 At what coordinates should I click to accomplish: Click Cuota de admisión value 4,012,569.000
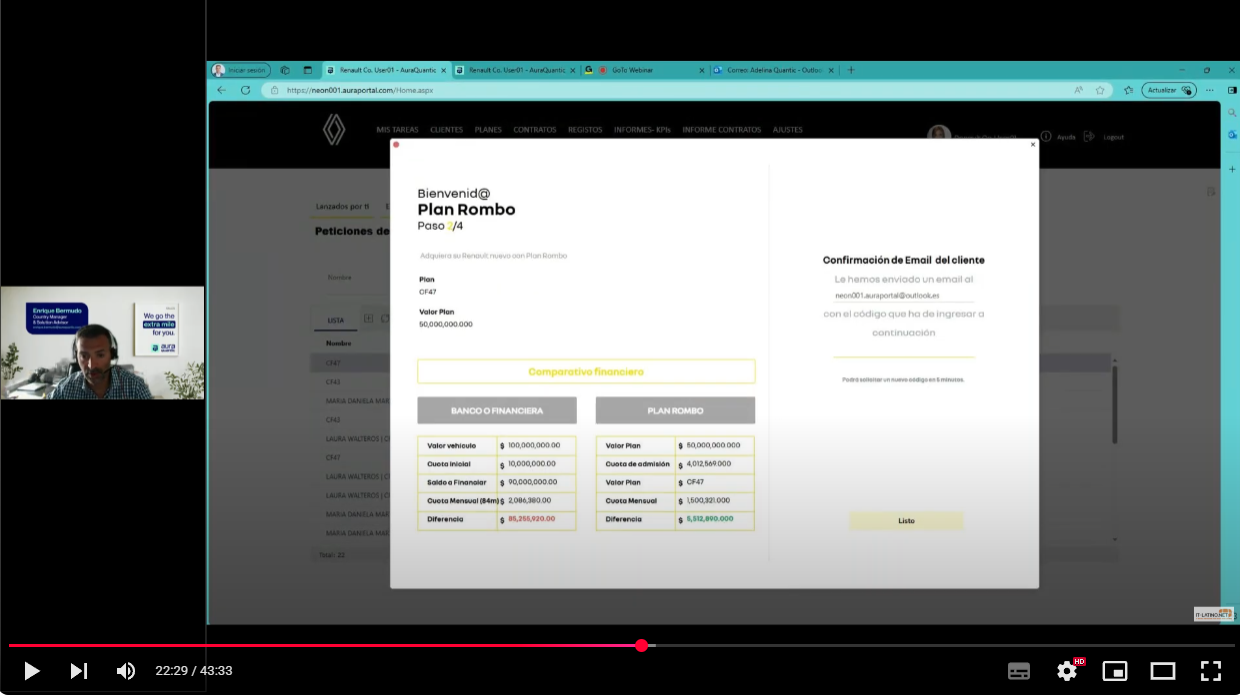coord(708,463)
